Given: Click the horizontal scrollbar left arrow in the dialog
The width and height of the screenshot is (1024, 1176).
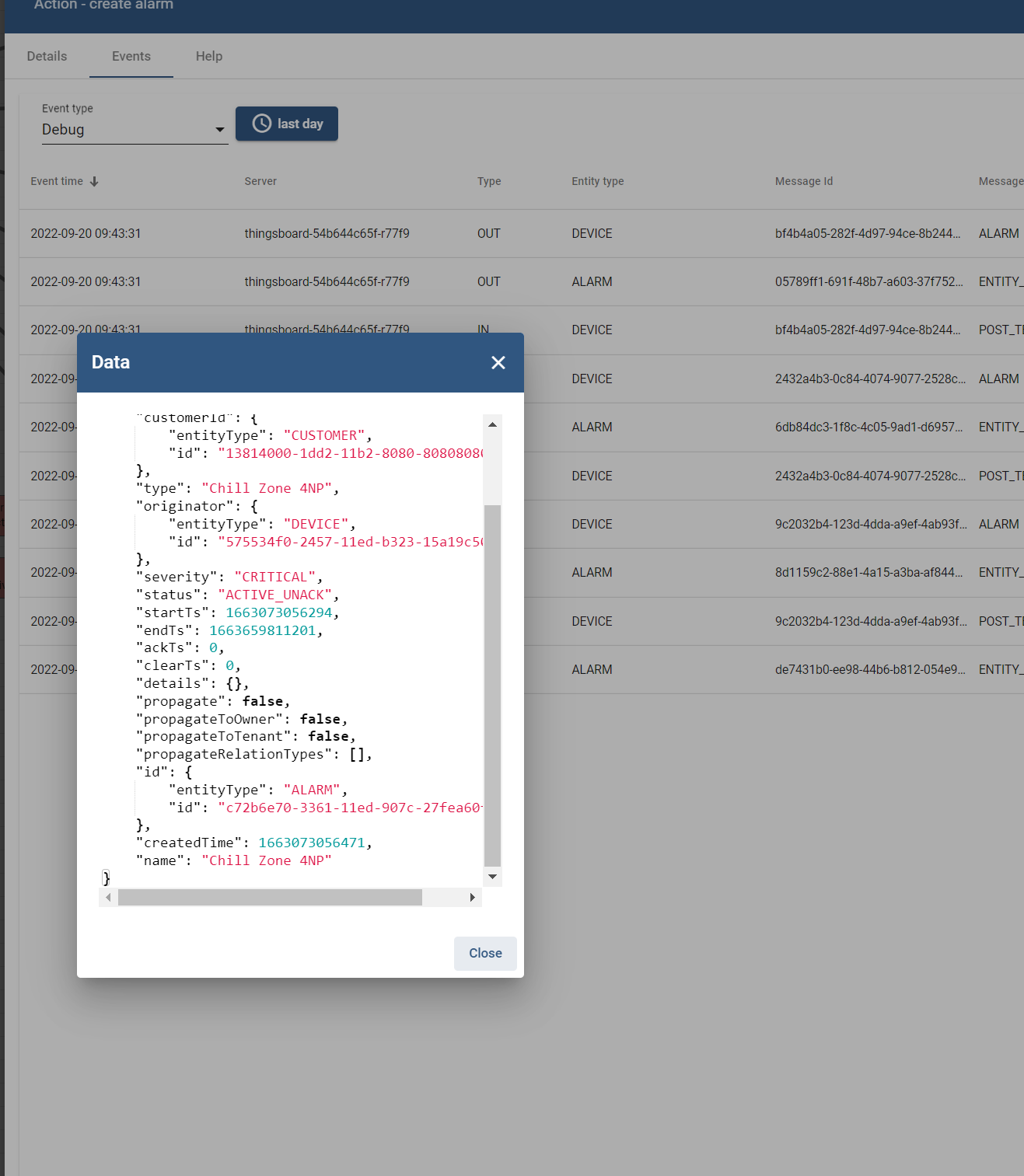Looking at the screenshot, I should coord(108,897).
